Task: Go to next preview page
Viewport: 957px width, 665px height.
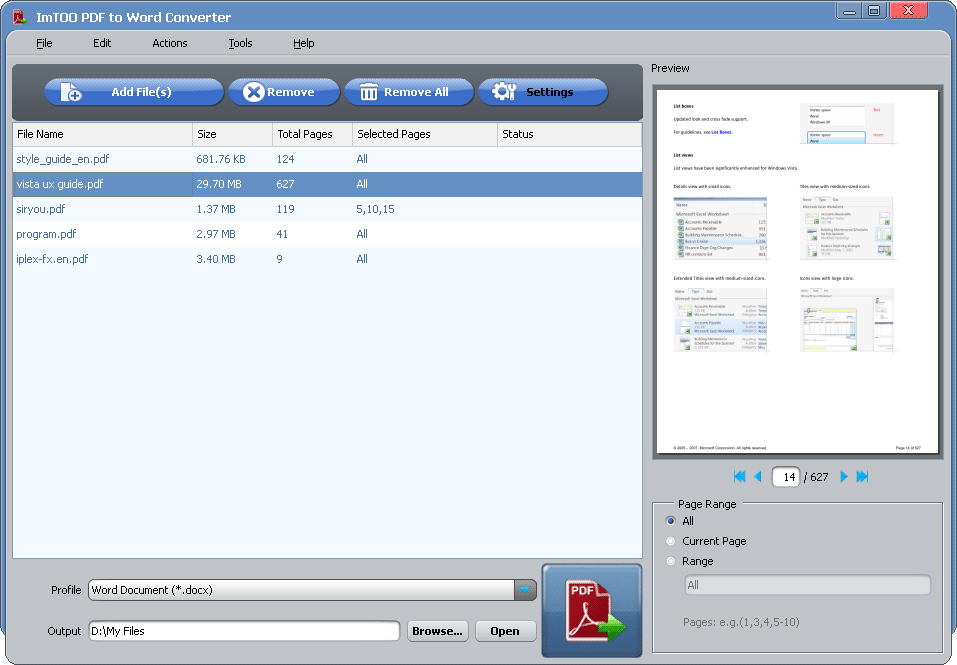Action: coord(843,476)
